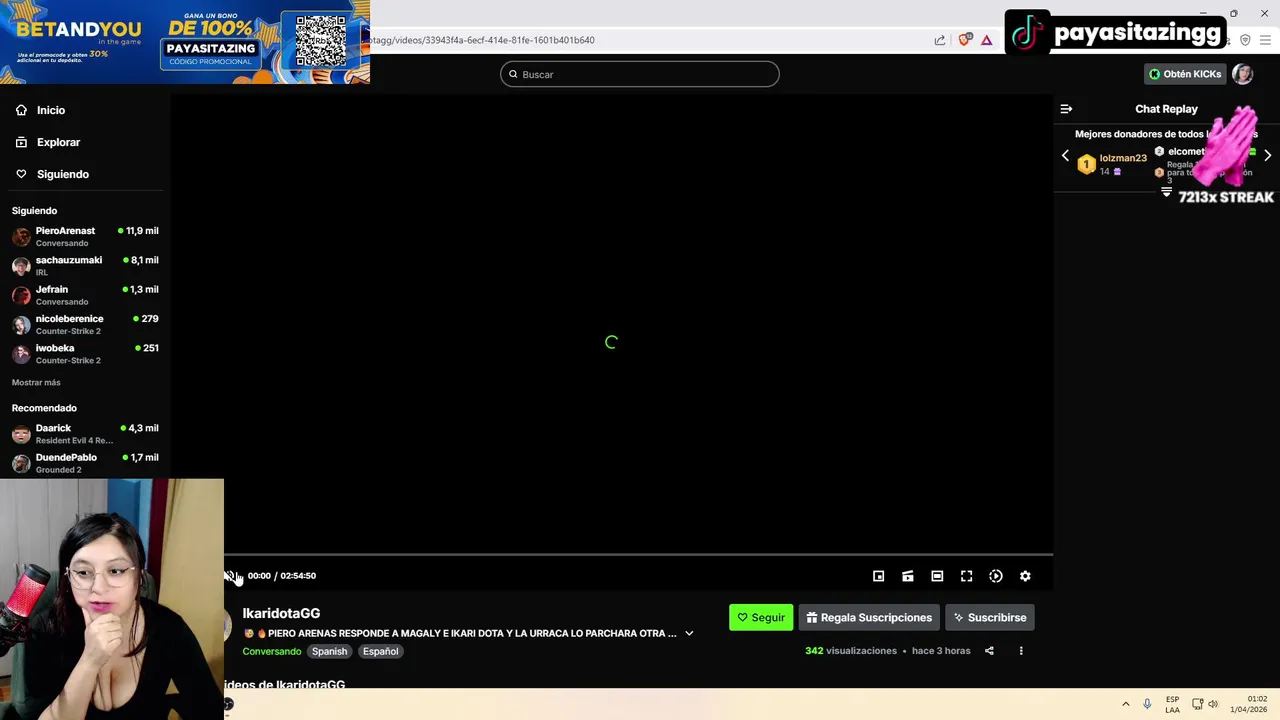The height and width of the screenshot is (720, 1280).
Task: Open the taskbar clock and date
Action: pos(1249,704)
